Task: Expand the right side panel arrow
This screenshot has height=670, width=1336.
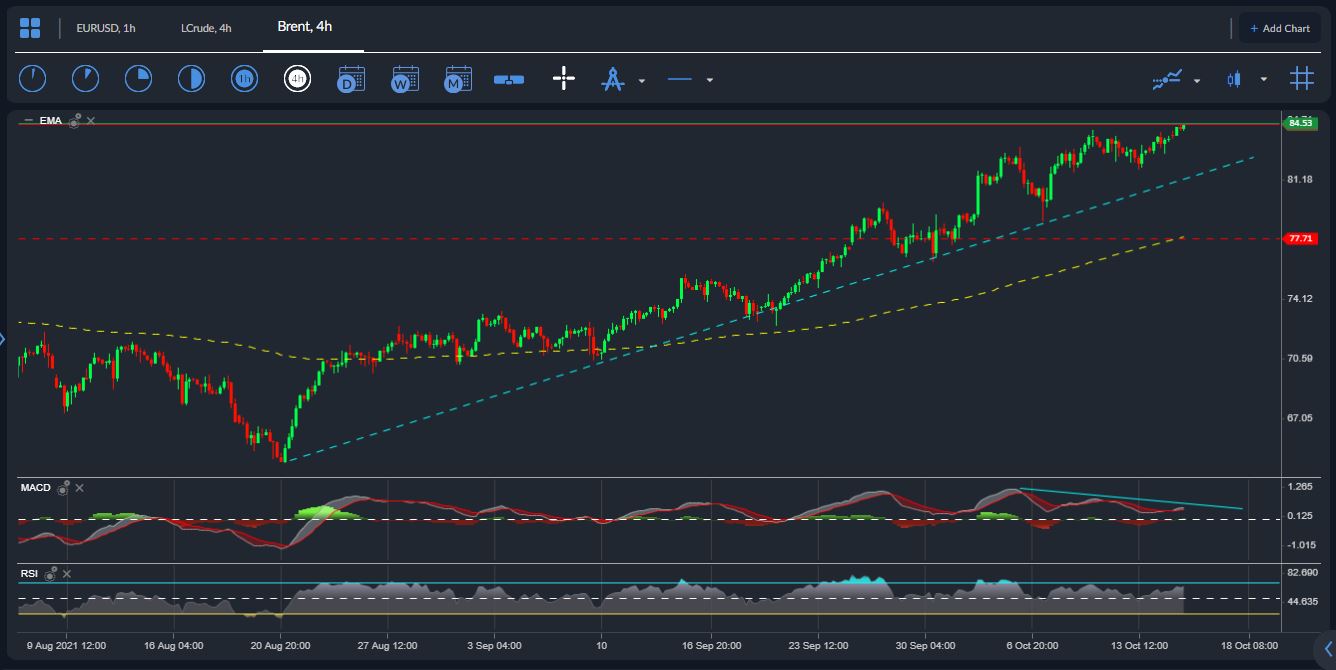Action: tap(1327, 649)
